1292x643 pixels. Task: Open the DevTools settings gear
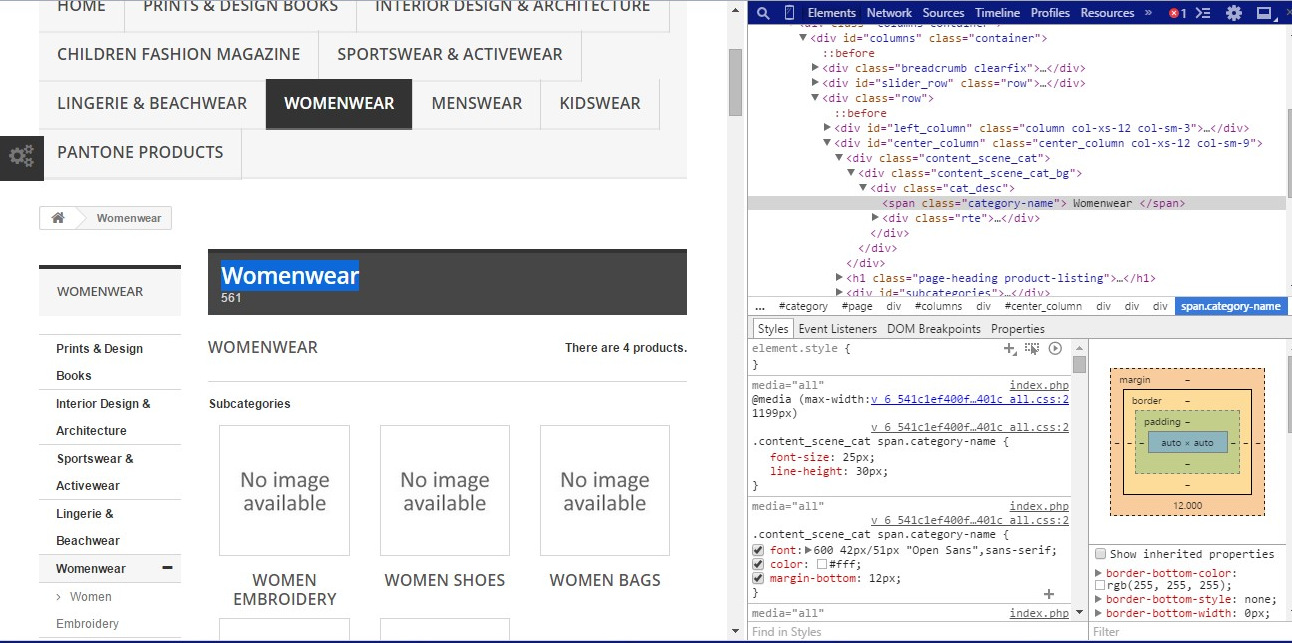[1234, 13]
